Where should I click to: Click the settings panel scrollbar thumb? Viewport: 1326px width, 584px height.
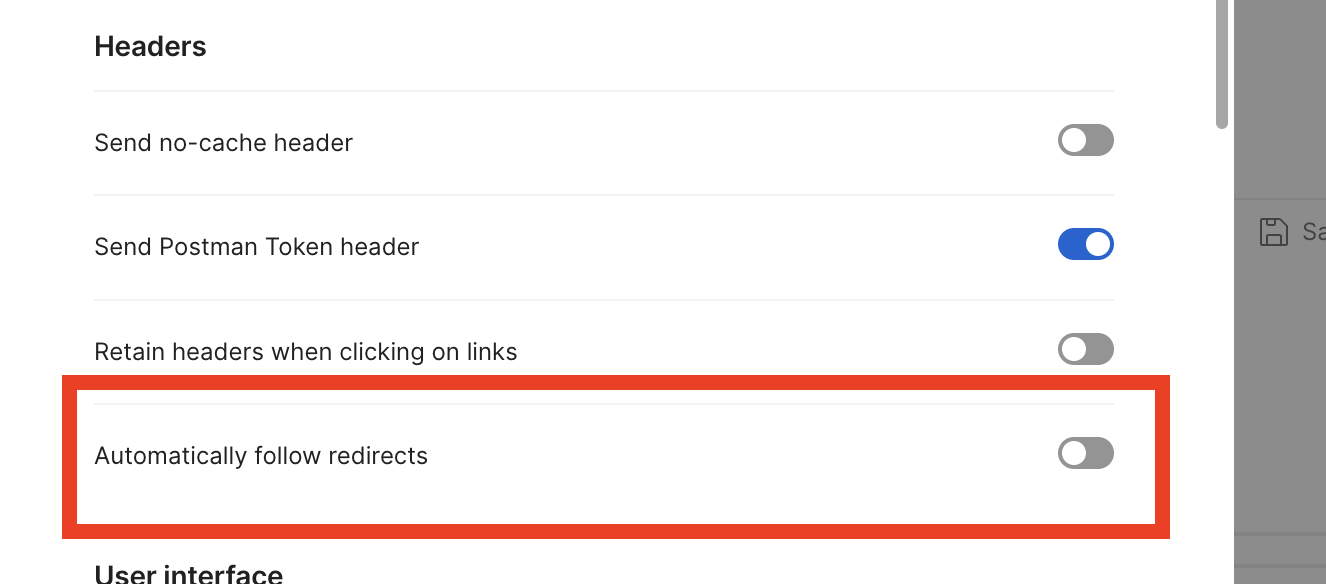[1221, 60]
